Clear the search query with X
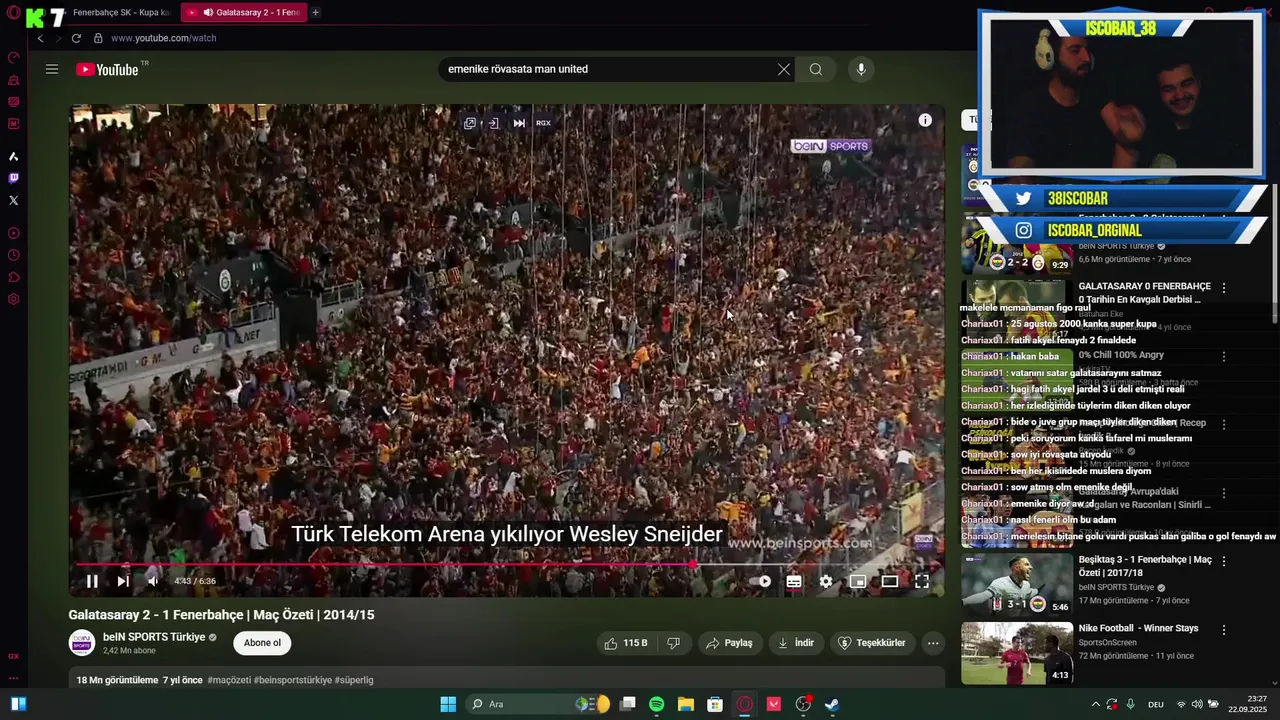 point(784,69)
